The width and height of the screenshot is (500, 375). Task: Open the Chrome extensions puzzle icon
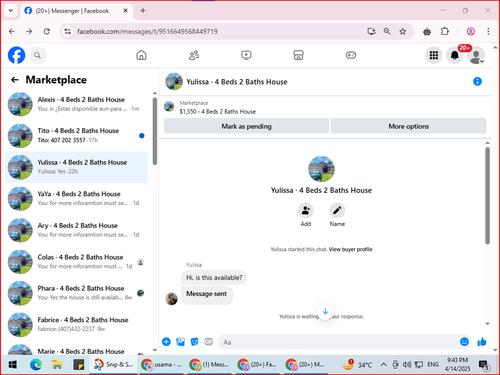445,31
